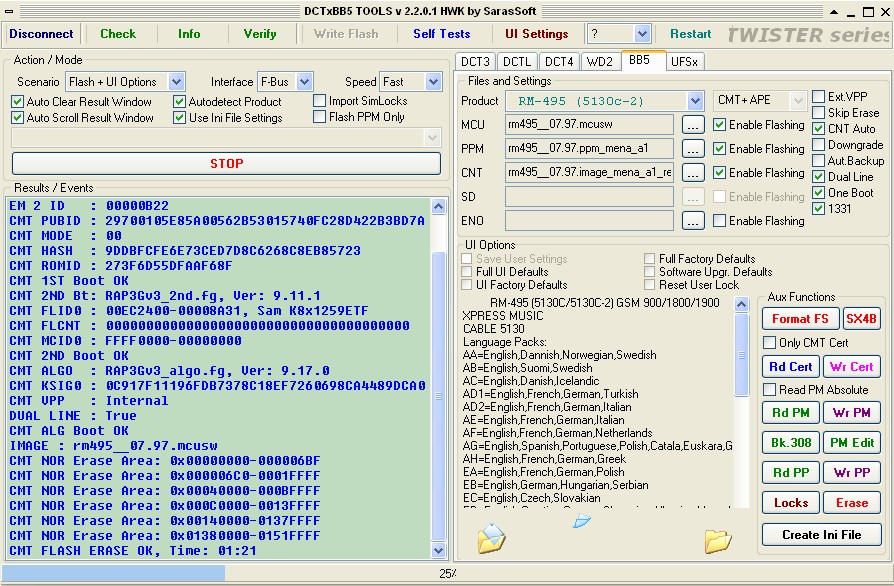Toggle Auto Scroll Result Window checkbox
Screen dimensions: 894x586
click(x=18, y=118)
